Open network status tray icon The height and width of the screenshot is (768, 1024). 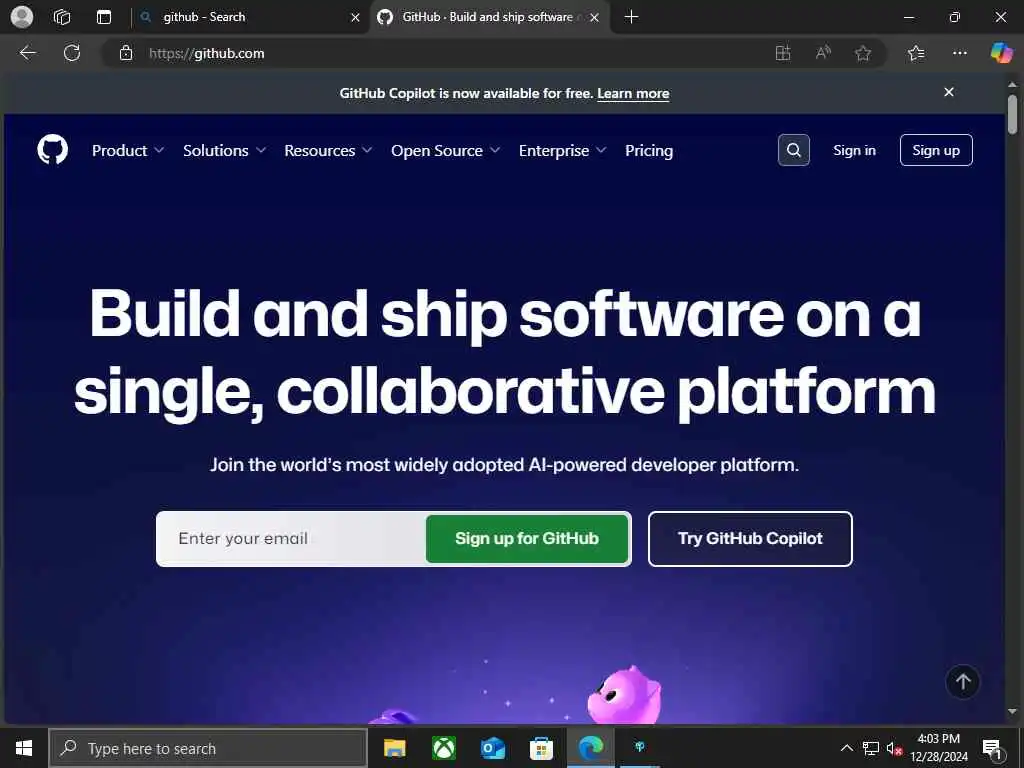click(x=871, y=748)
